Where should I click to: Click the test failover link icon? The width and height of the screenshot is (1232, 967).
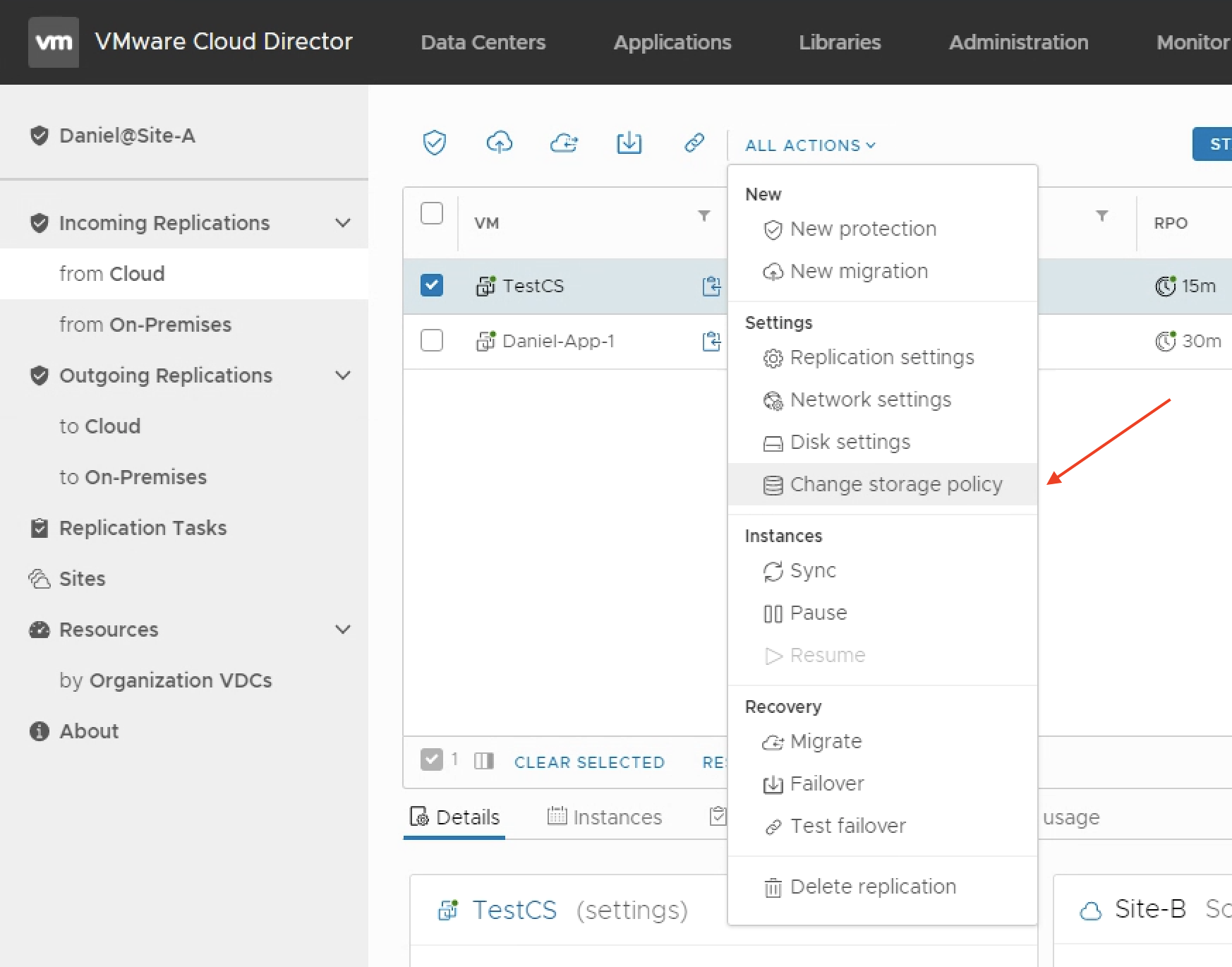(x=694, y=143)
